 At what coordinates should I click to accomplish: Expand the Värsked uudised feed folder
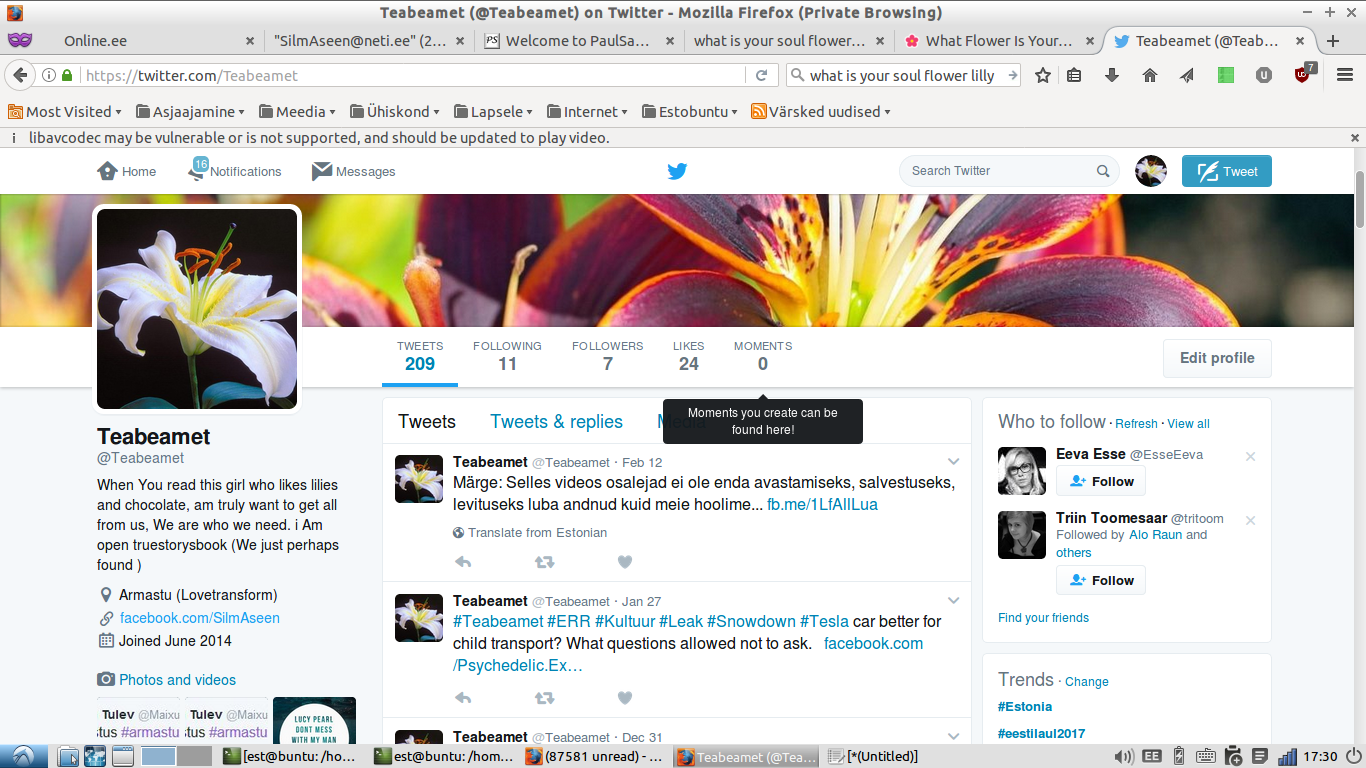click(x=821, y=112)
